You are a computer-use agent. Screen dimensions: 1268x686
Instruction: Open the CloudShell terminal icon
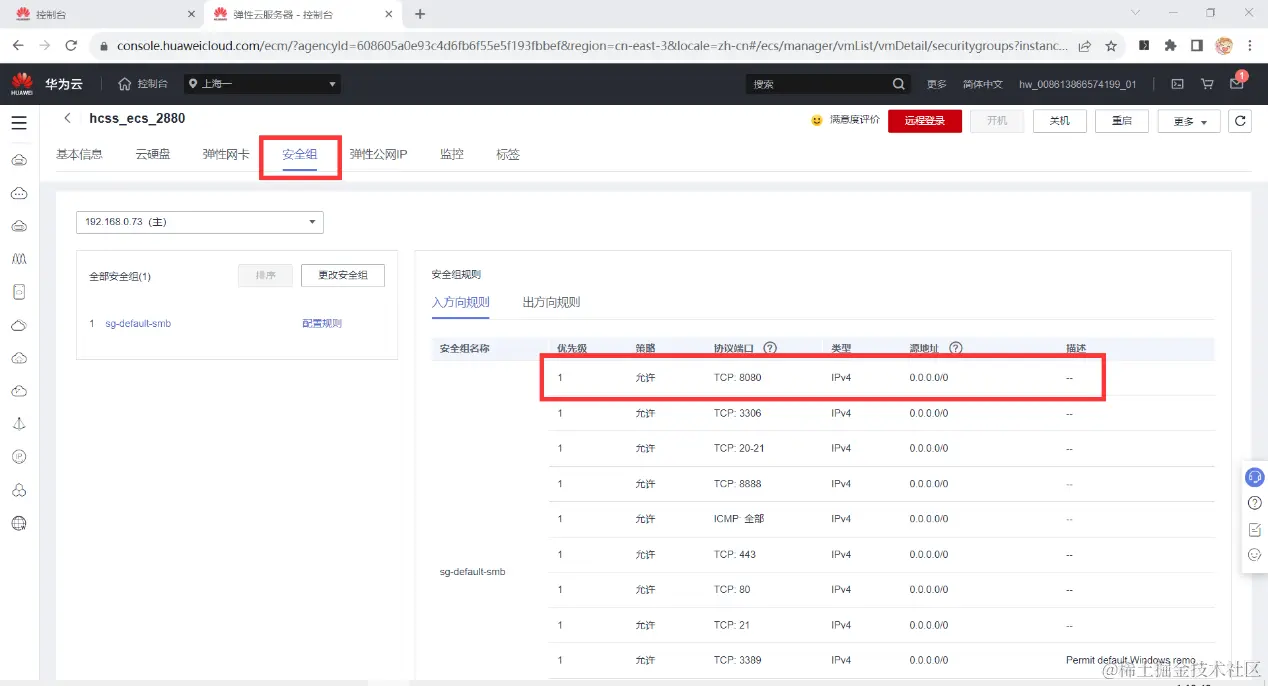[1178, 84]
